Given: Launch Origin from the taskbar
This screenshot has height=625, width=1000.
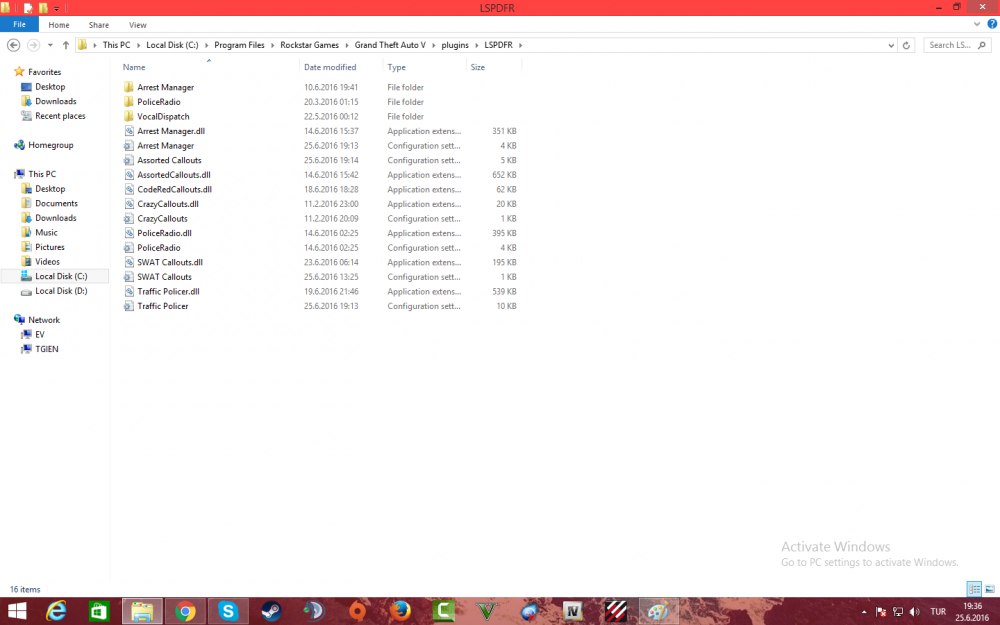Looking at the screenshot, I should click(x=357, y=611).
